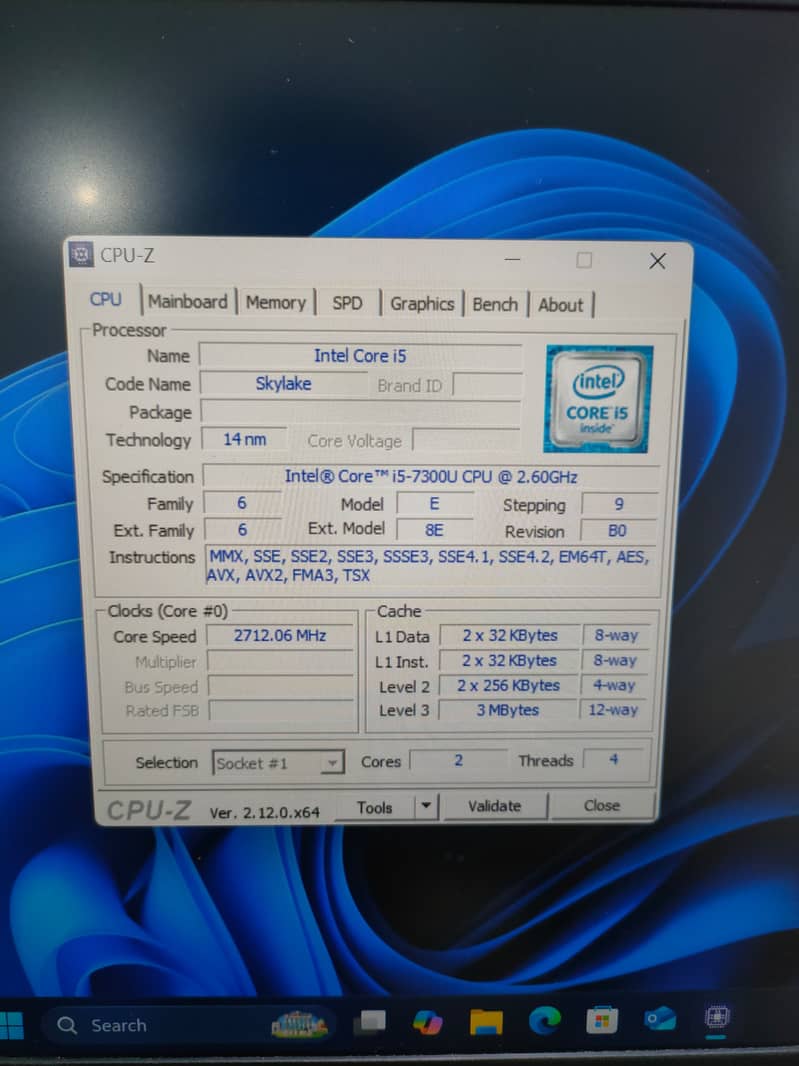Click the L1 Inst. 8-way value

click(615, 660)
